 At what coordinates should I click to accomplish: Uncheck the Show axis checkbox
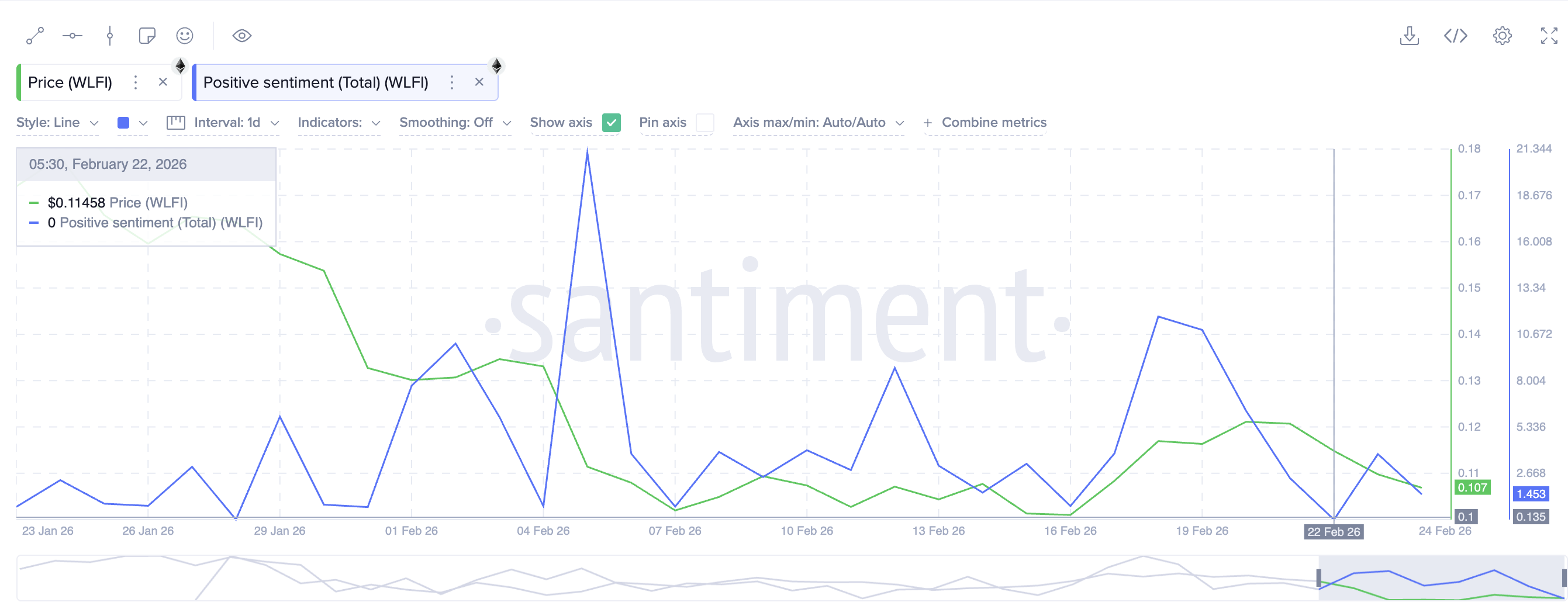(610, 123)
